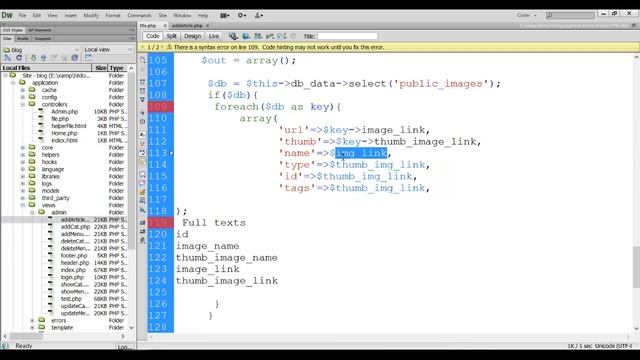Open the Commands menu
Viewport: 640px width, 360px height.
point(139,16)
